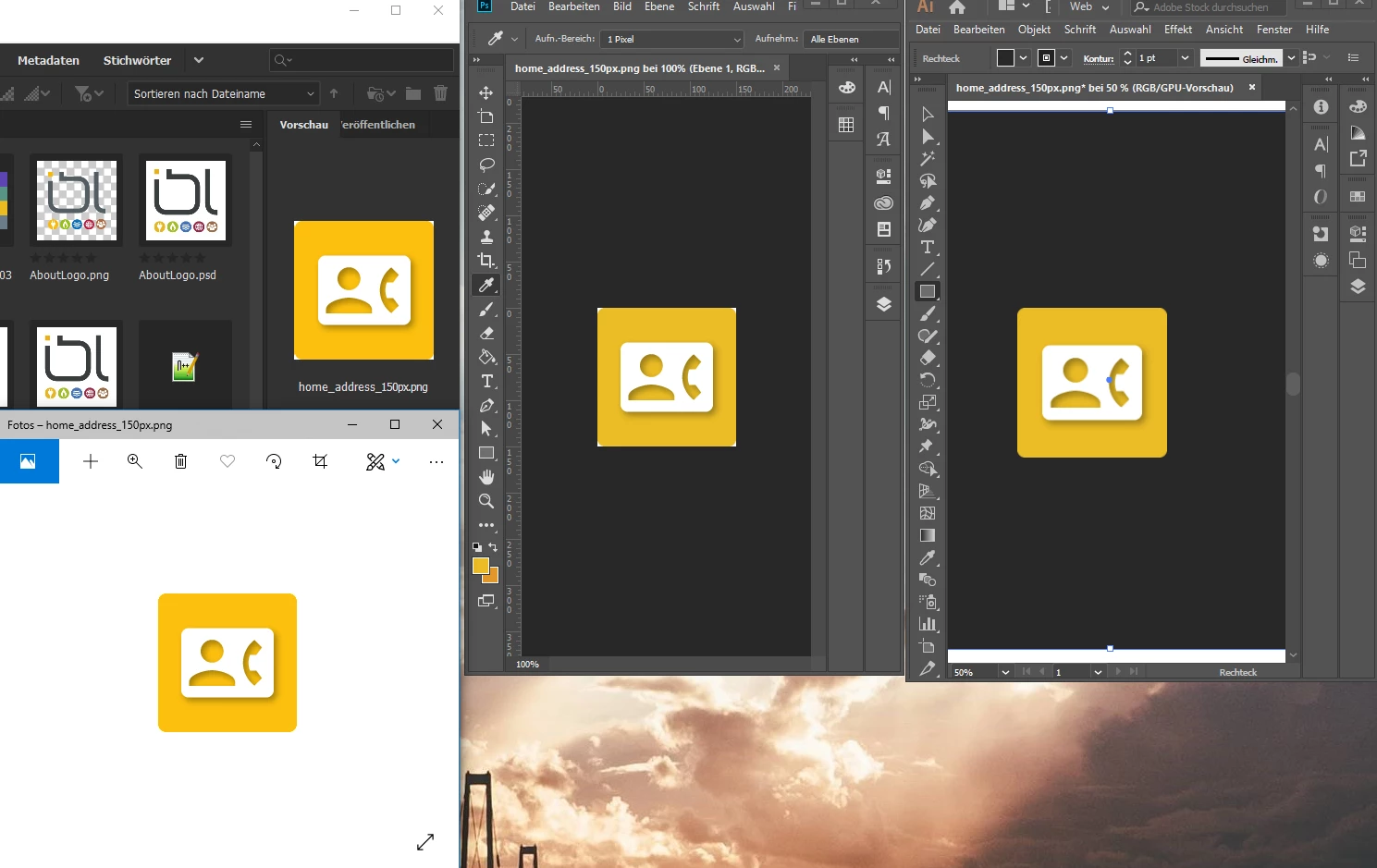This screenshot has width=1377, height=868.
Task: Click the add plus button in Fotos
Action: (91, 461)
